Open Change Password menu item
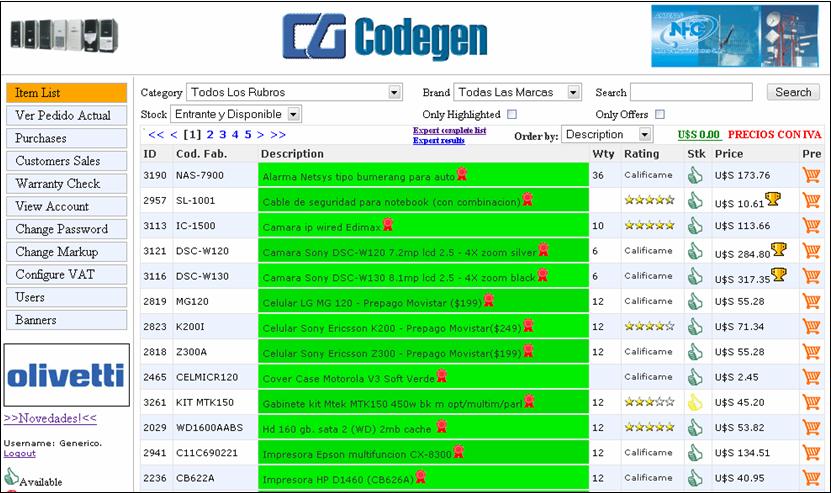Image resolution: width=831 pixels, height=493 pixels. pyautogui.click(x=67, y=230)
